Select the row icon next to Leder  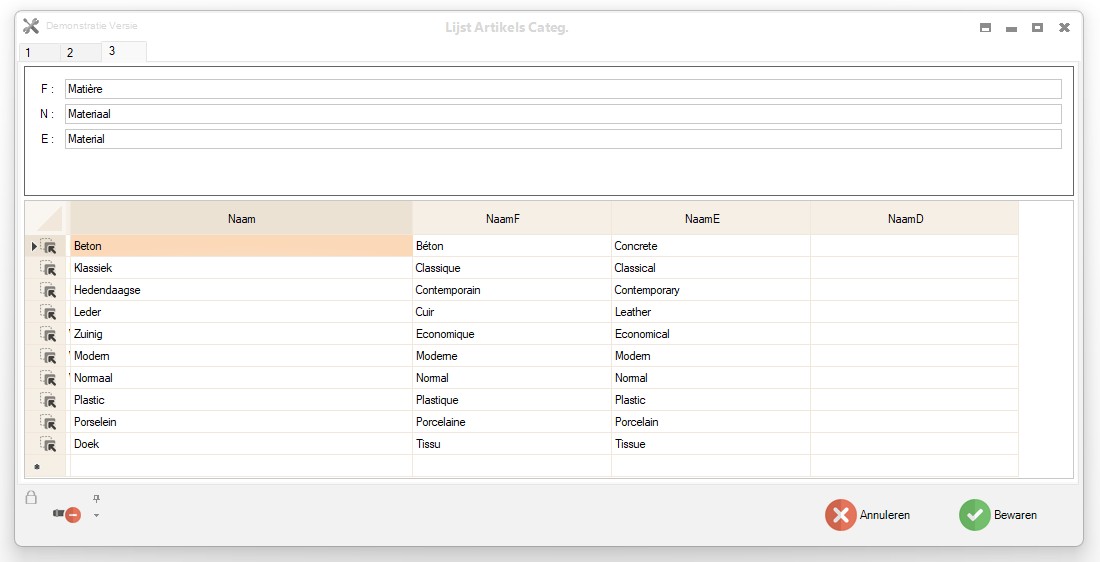pyautogui.click(x=48, y=312)
